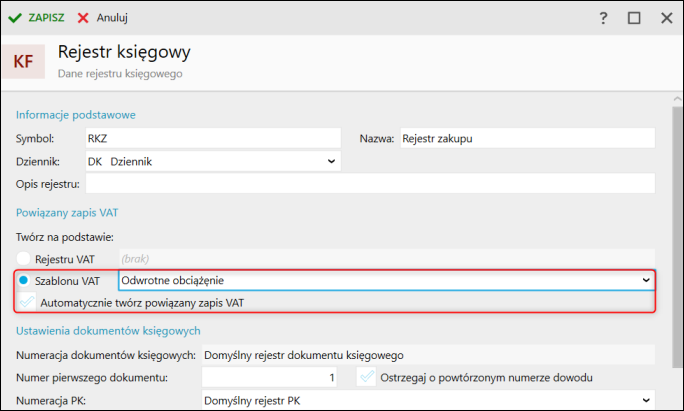Click the Numer pierwszego dokumentu field

270,377
